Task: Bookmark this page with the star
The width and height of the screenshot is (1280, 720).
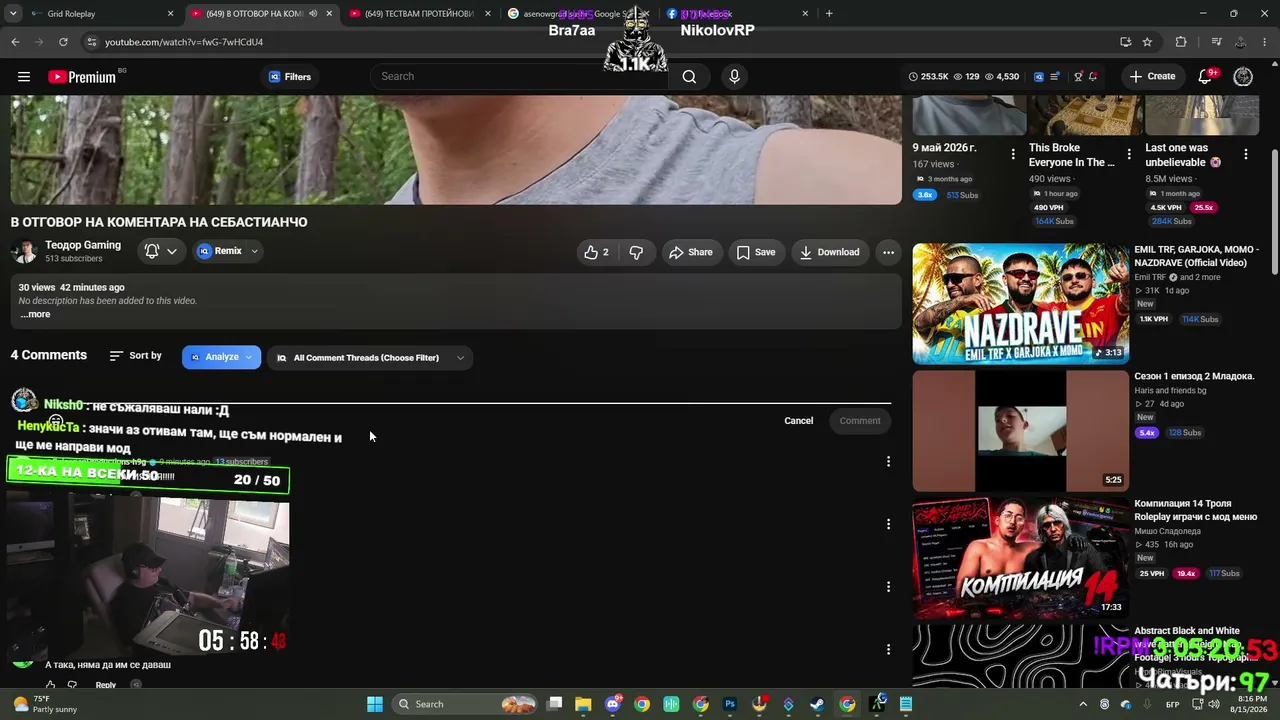Action: [x=1147, y=42]
